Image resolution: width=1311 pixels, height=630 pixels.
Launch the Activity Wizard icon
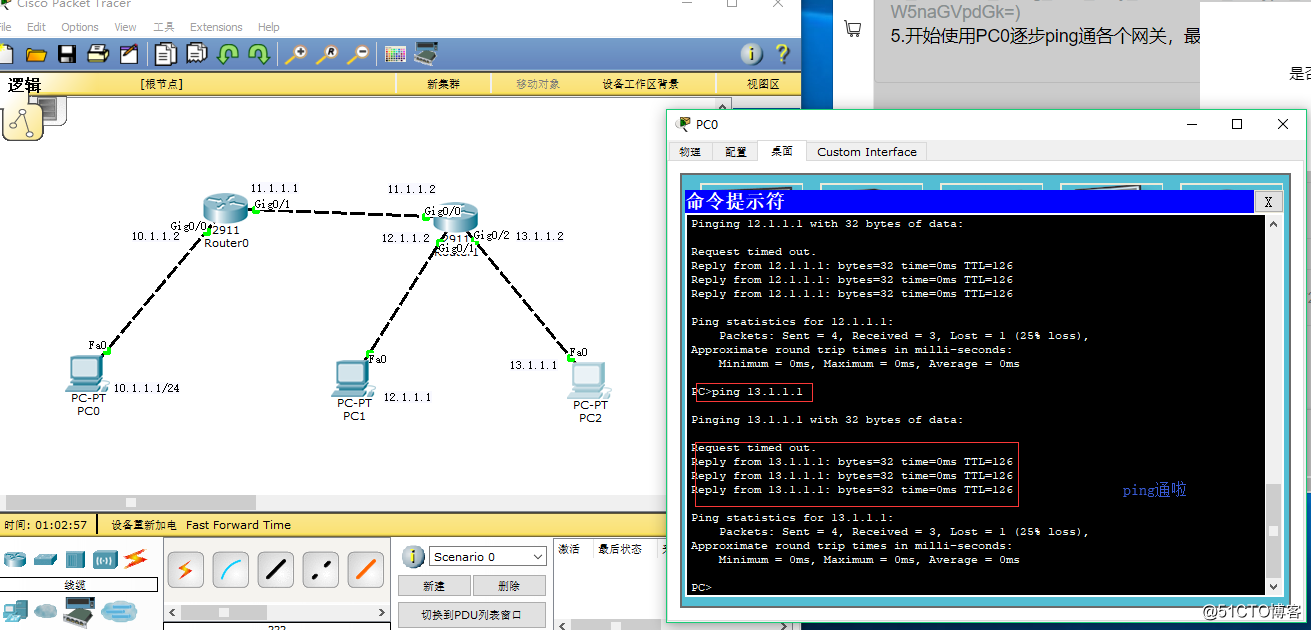click(129, 54)
